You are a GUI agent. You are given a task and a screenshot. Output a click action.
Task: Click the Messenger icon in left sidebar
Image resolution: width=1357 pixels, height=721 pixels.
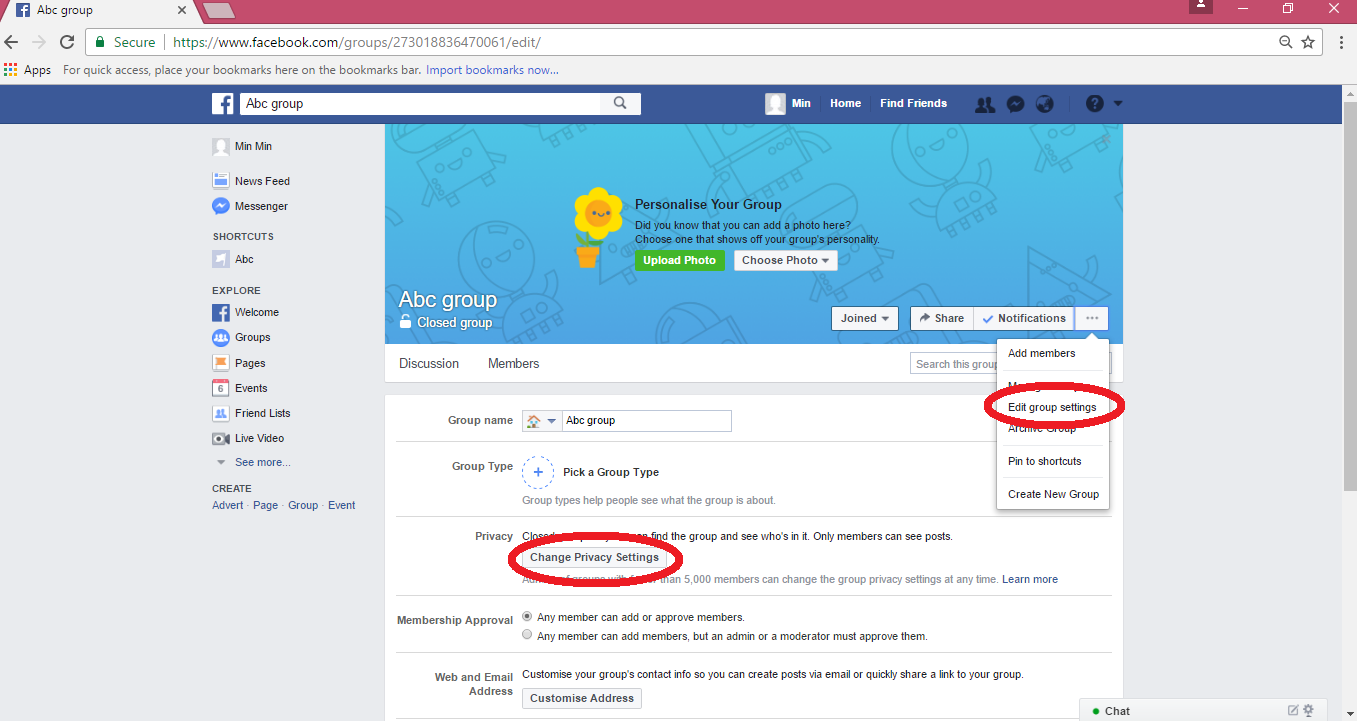(x=221, y=206)
